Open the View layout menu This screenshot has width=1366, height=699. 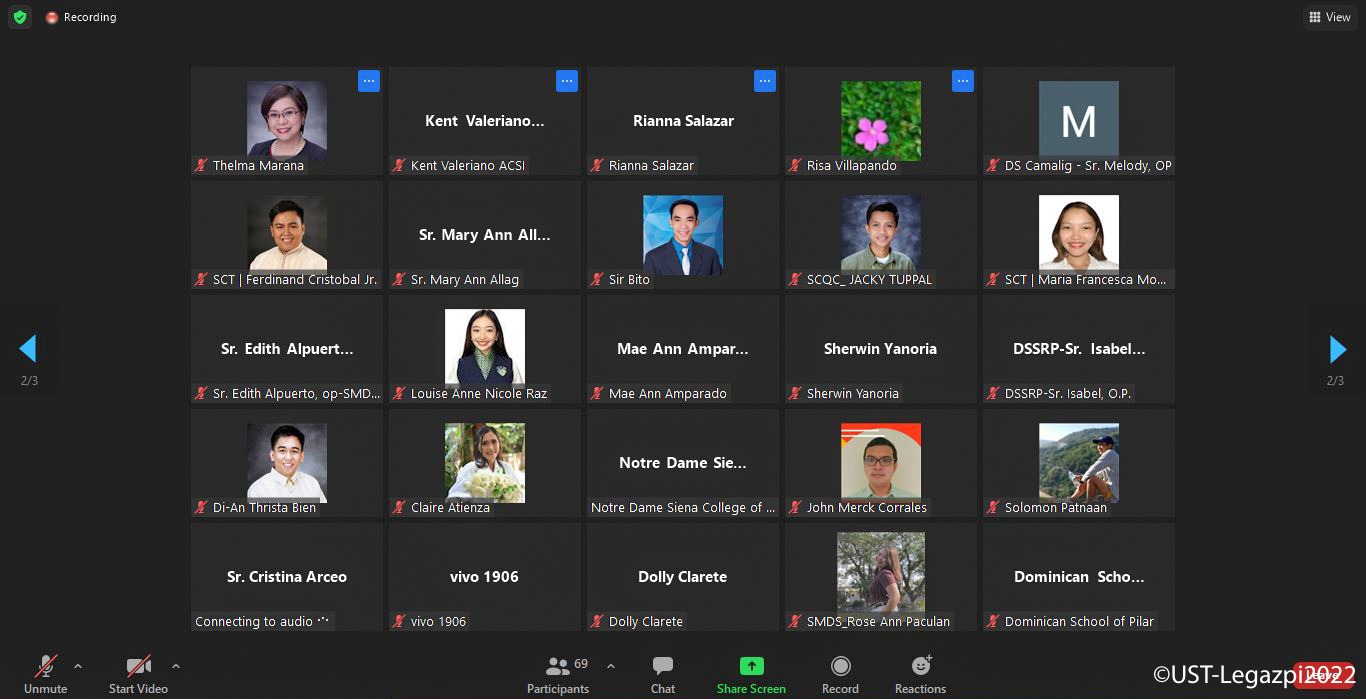tap(1329, 17)
